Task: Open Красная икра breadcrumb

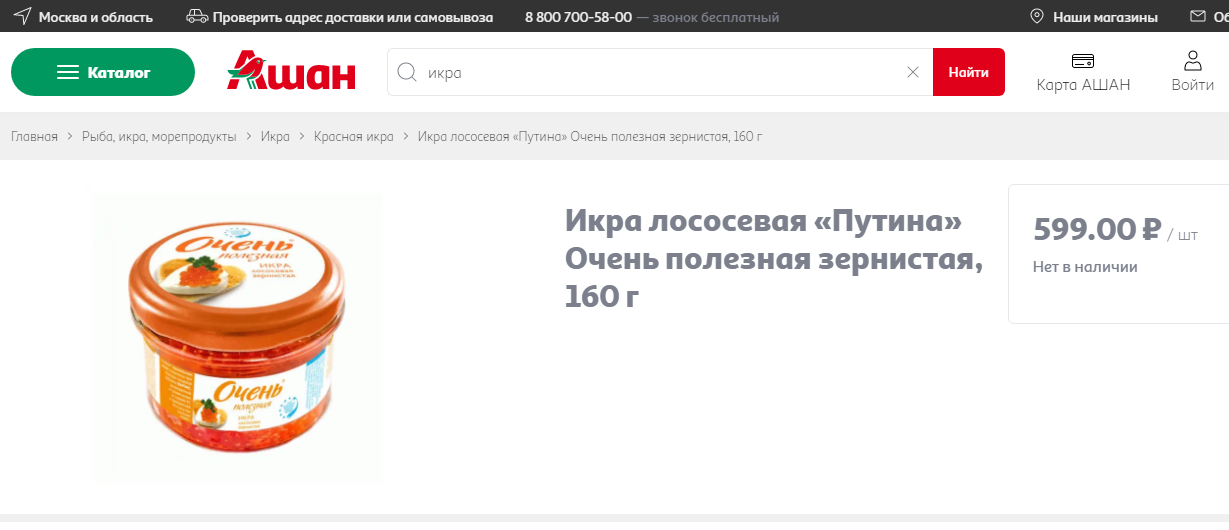Action: tap(354, 136)
